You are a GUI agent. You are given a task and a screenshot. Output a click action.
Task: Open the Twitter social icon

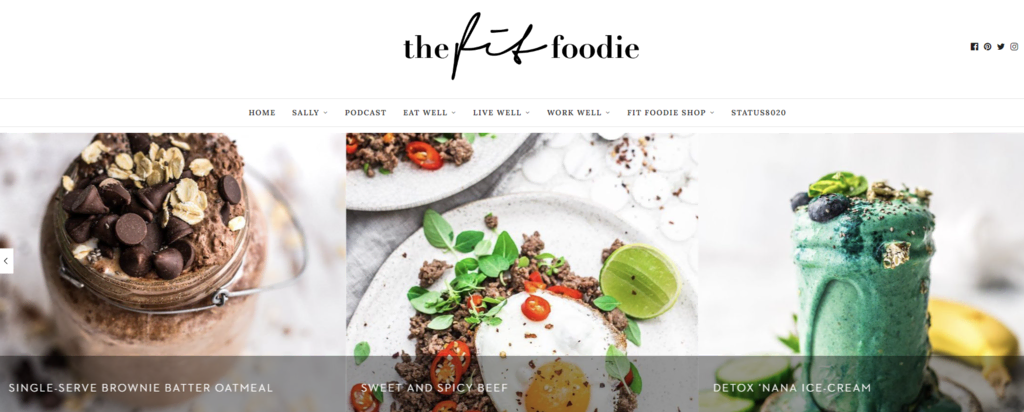(1000, 46)
